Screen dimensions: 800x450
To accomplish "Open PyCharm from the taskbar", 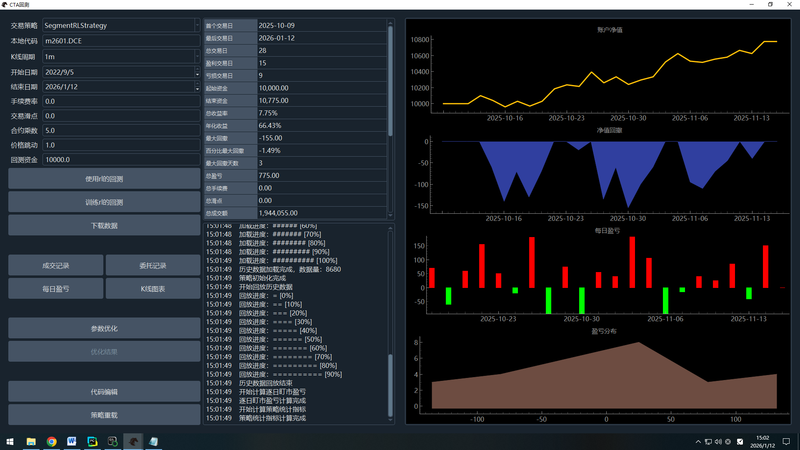I will point(92,441).
